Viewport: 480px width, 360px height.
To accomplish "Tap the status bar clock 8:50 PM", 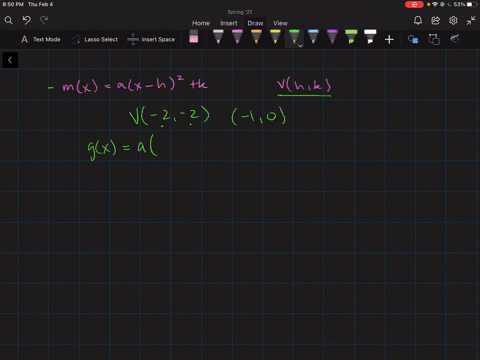I will click(x=13, y=4).
